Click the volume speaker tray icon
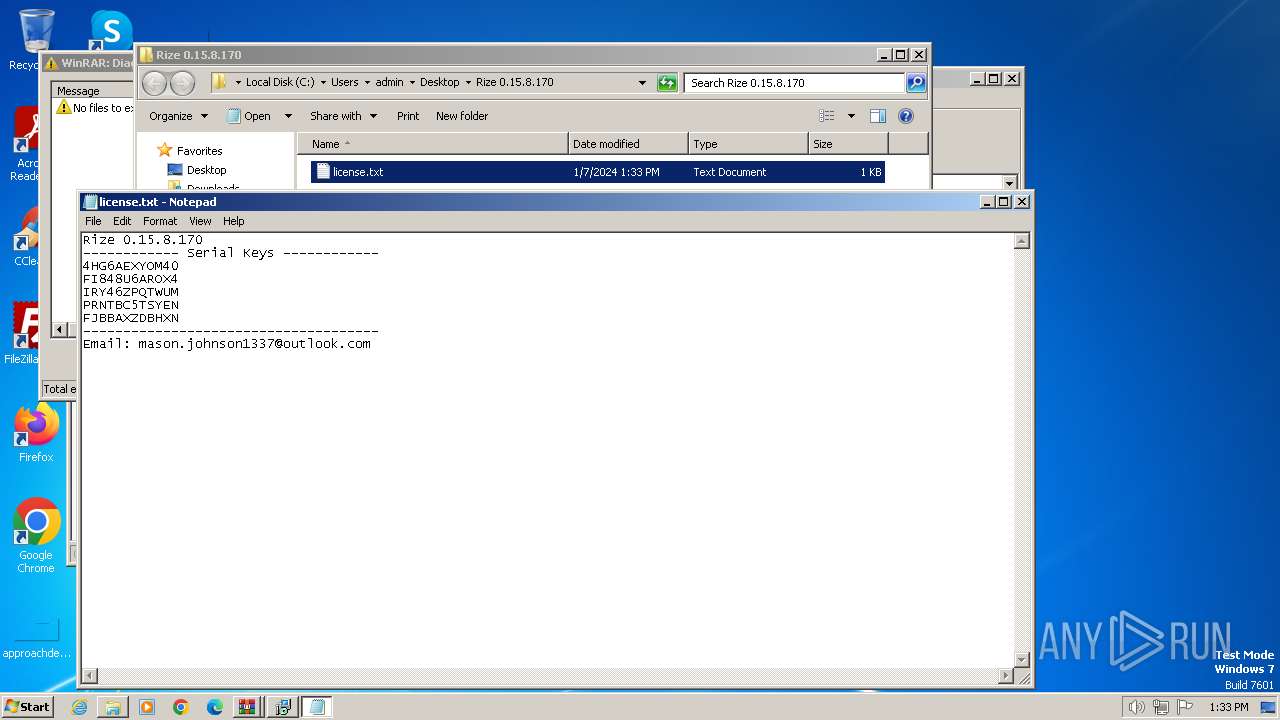The width and height of the screenshot is (1280, 720). point(1136,707)
